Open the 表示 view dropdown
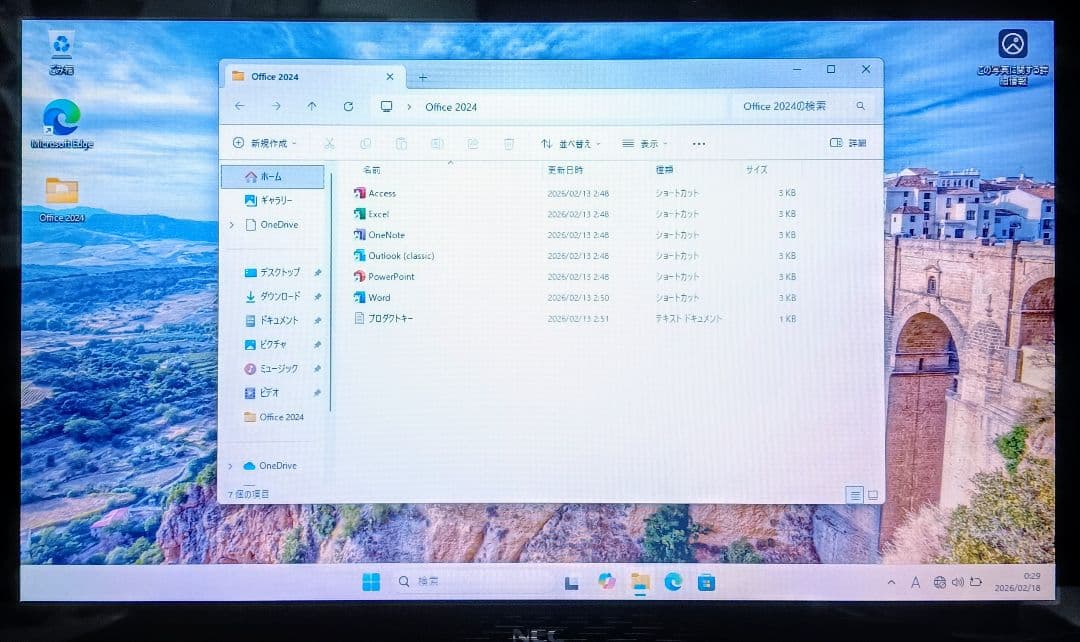 pyautogui.click(x=645, y=143)
